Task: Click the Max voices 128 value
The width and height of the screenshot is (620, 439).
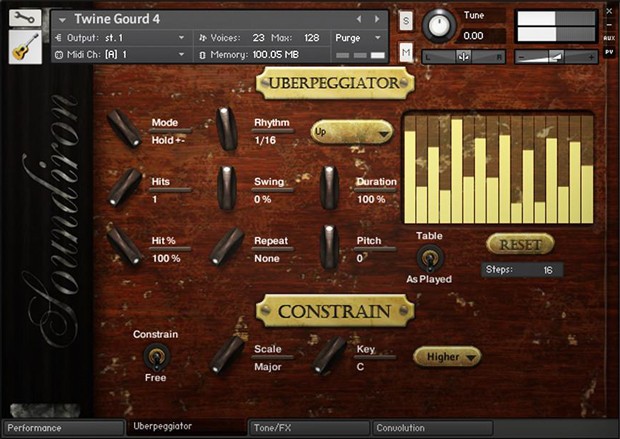Action: click(x=312, y=38)
